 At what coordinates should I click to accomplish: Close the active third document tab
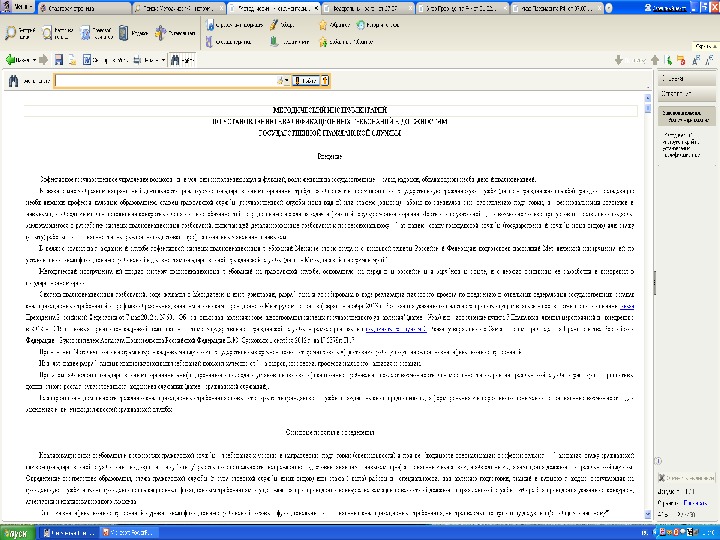(x=316, y=8)
